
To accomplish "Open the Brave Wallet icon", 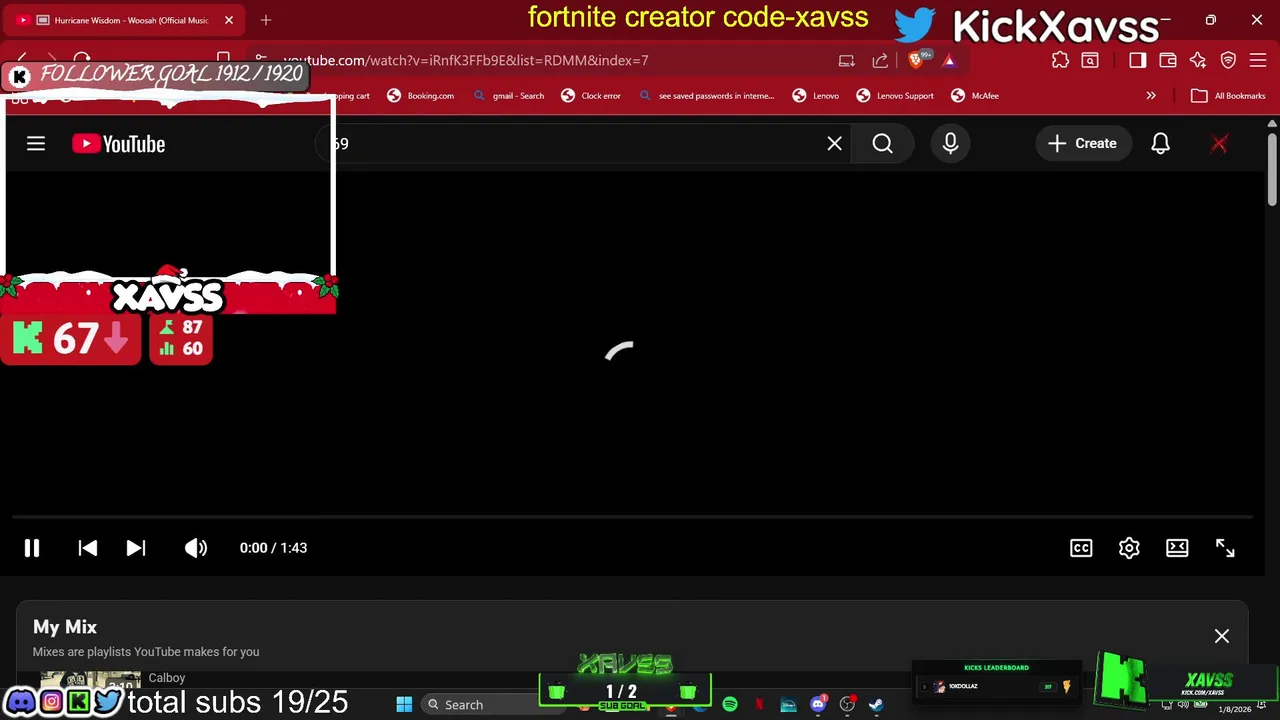I will click(x=1167, y=61).
